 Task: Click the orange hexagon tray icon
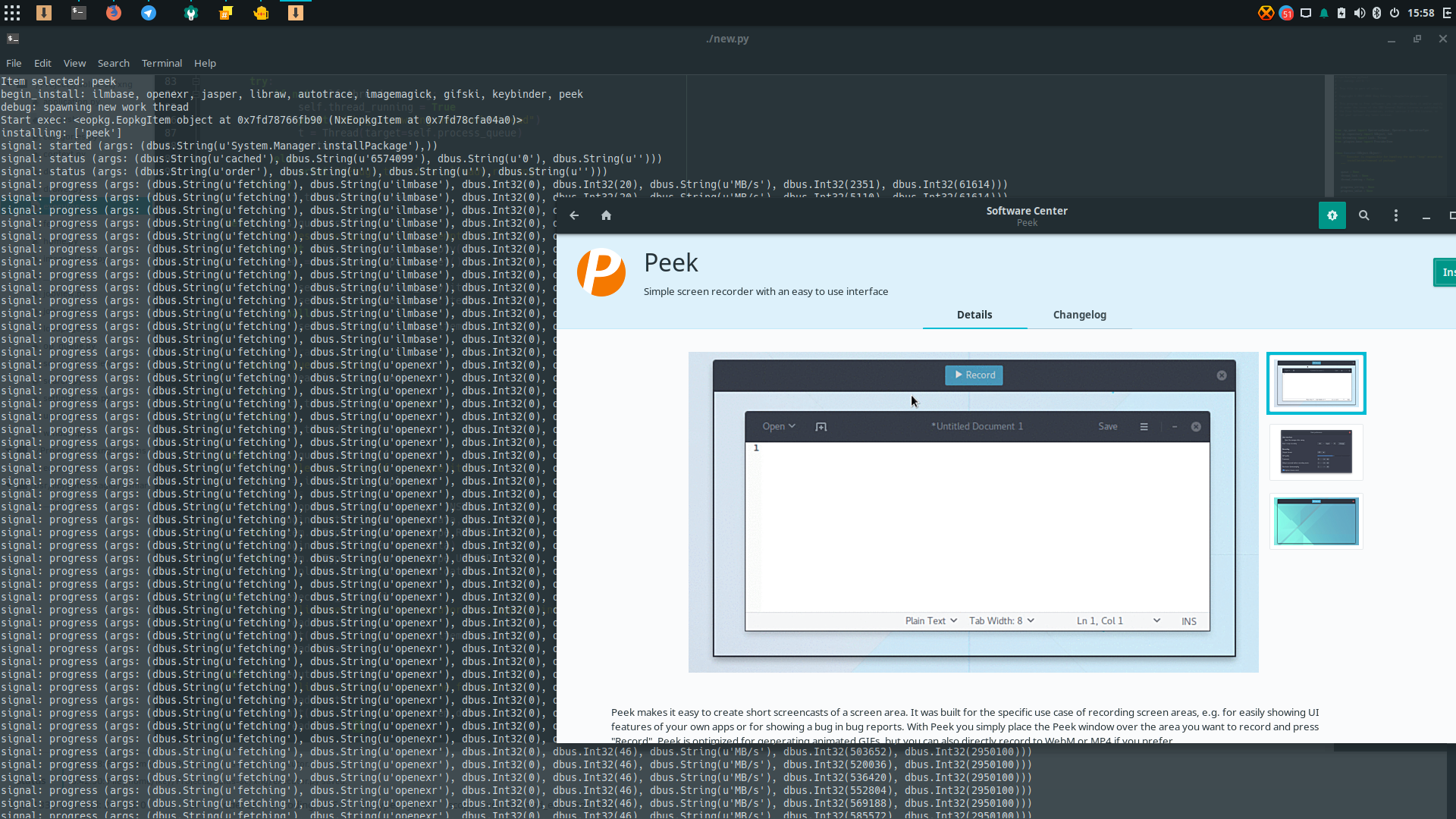point(1266,13)
